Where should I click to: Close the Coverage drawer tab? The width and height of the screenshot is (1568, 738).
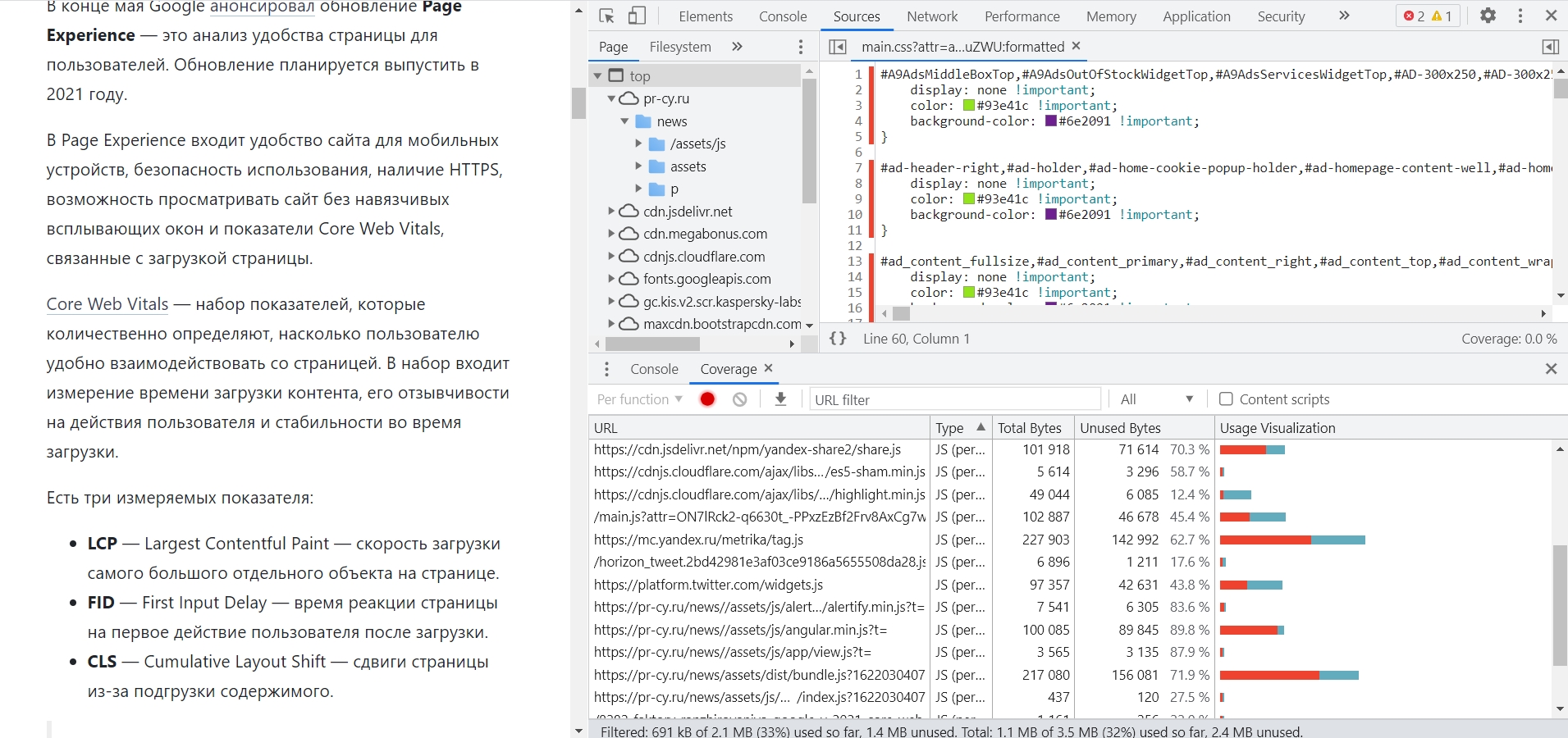tap(769, 368)
